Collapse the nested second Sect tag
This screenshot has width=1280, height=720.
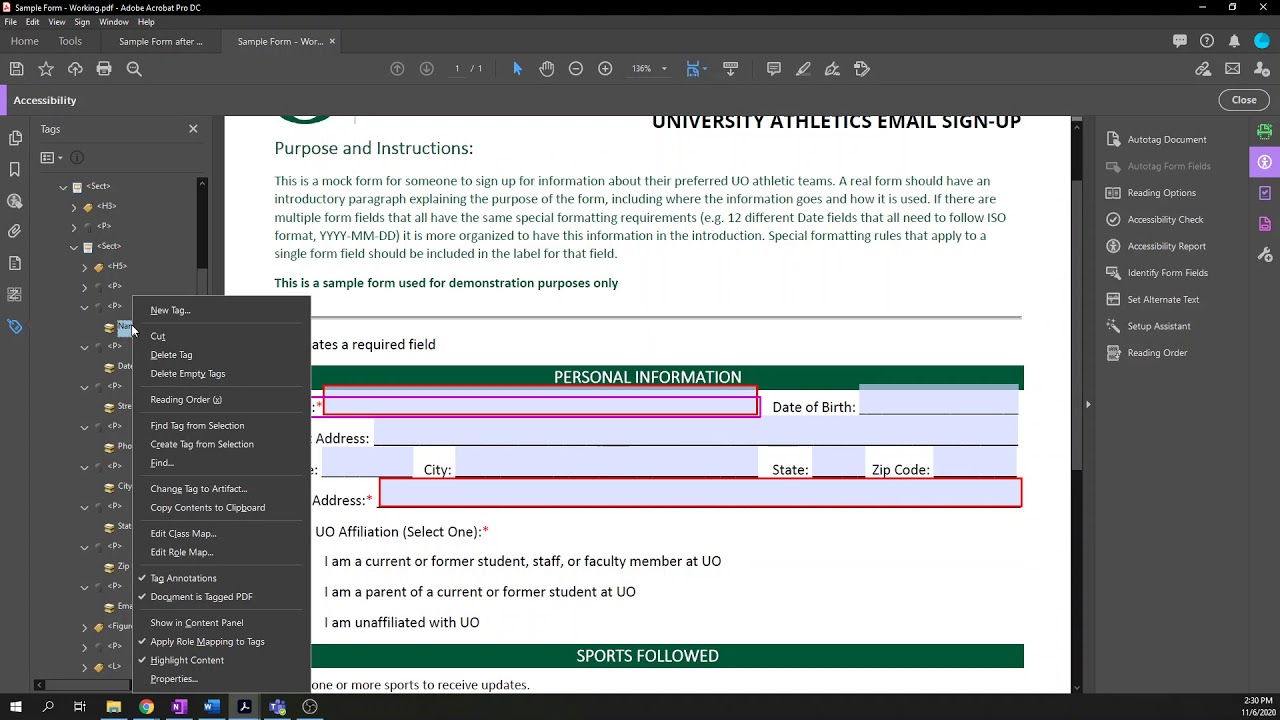pos(74,247)
